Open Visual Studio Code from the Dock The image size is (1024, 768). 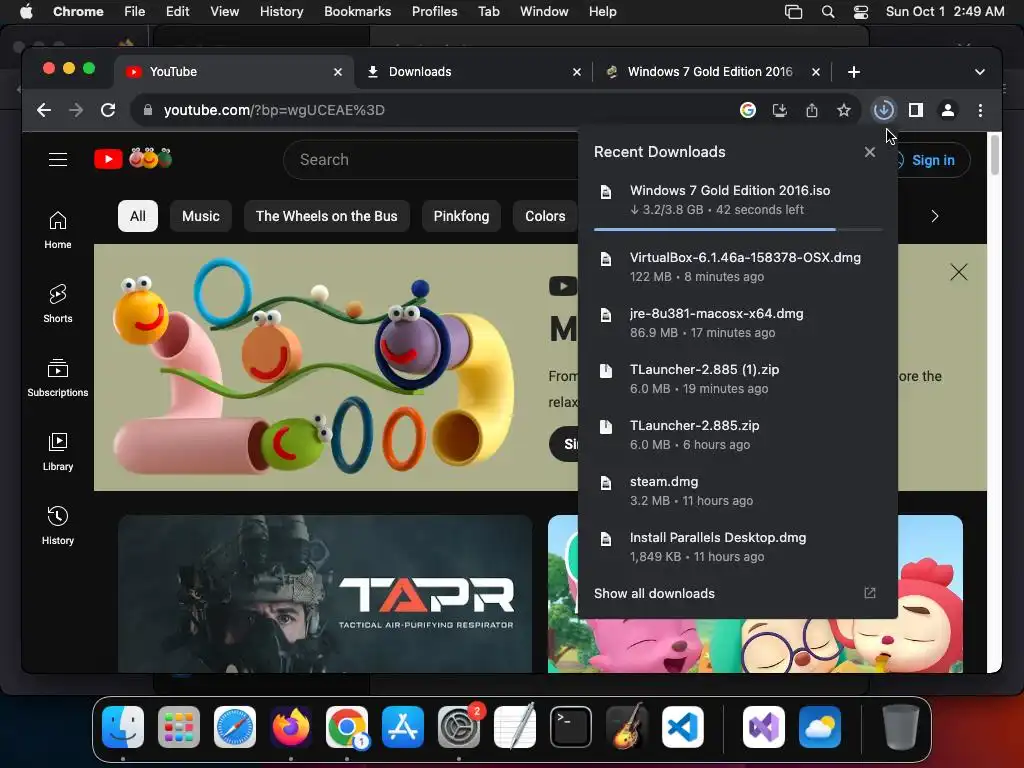point(683,727)
